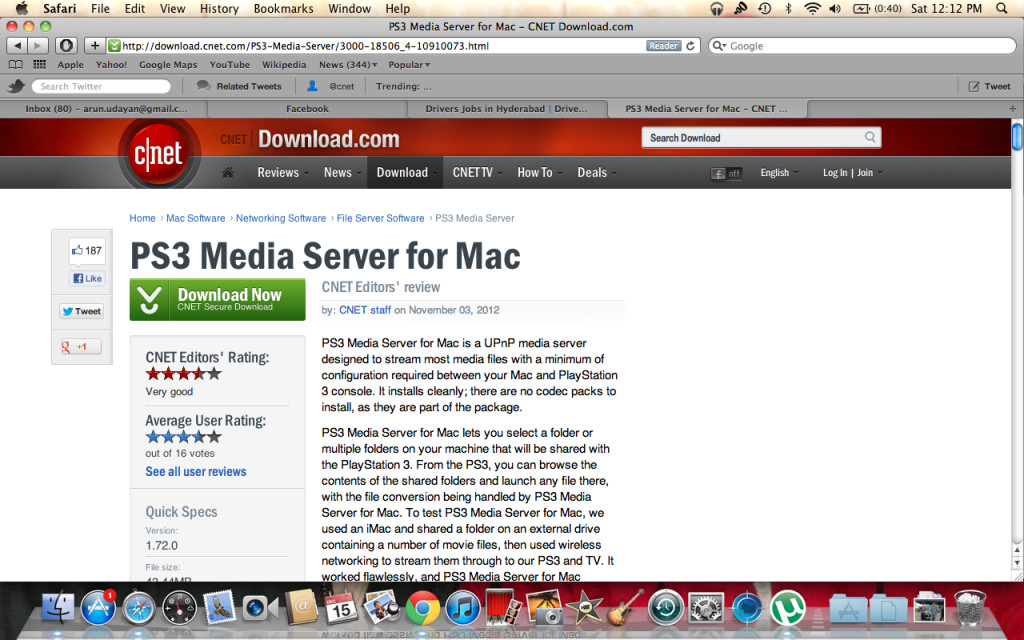Open the How To nav dropdown

pos(539,172)
